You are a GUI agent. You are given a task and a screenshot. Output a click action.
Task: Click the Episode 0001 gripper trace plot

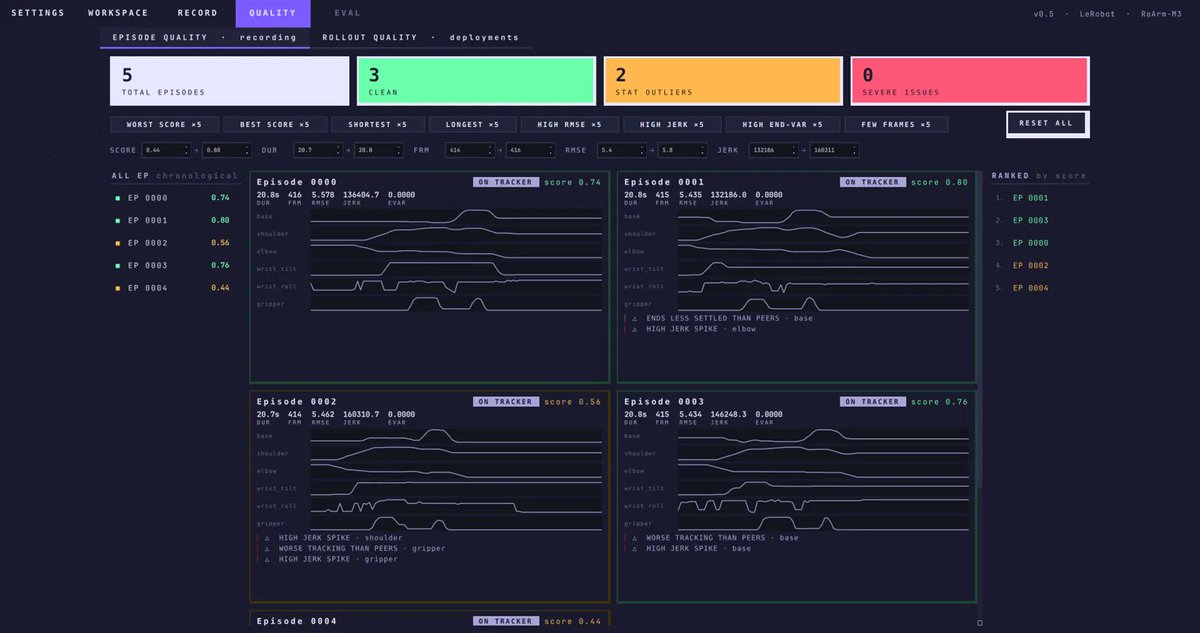point(823,303)
